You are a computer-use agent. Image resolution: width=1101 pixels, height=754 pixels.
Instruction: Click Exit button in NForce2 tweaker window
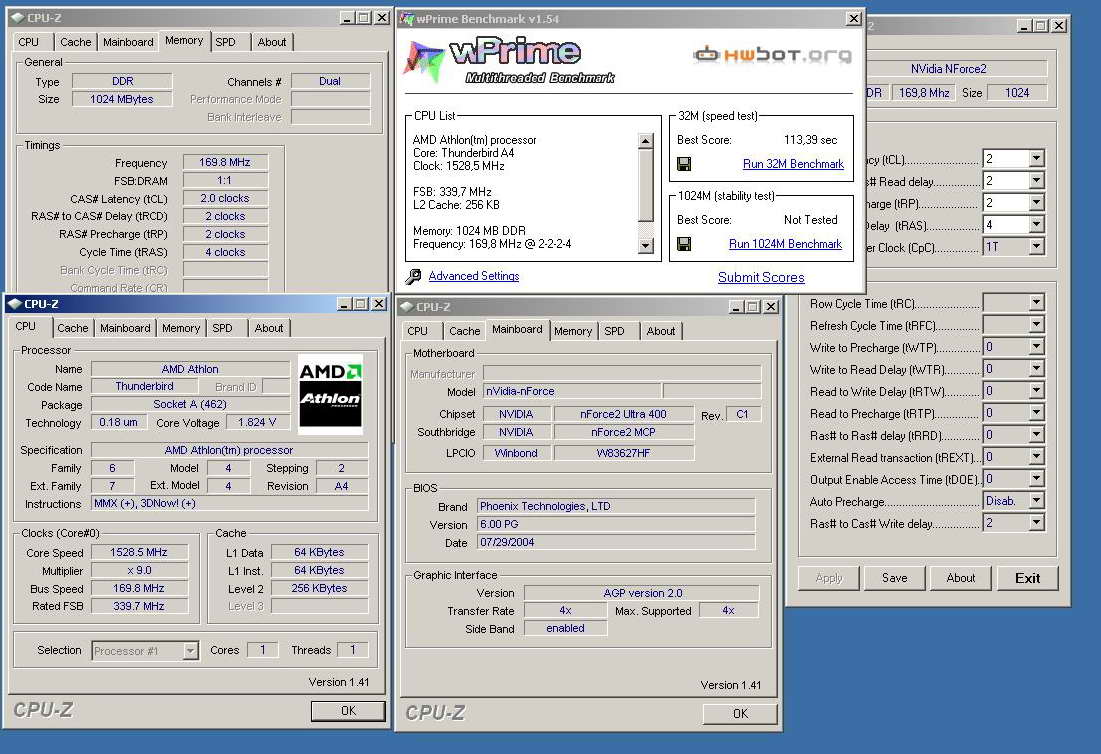coord(1027,578)
